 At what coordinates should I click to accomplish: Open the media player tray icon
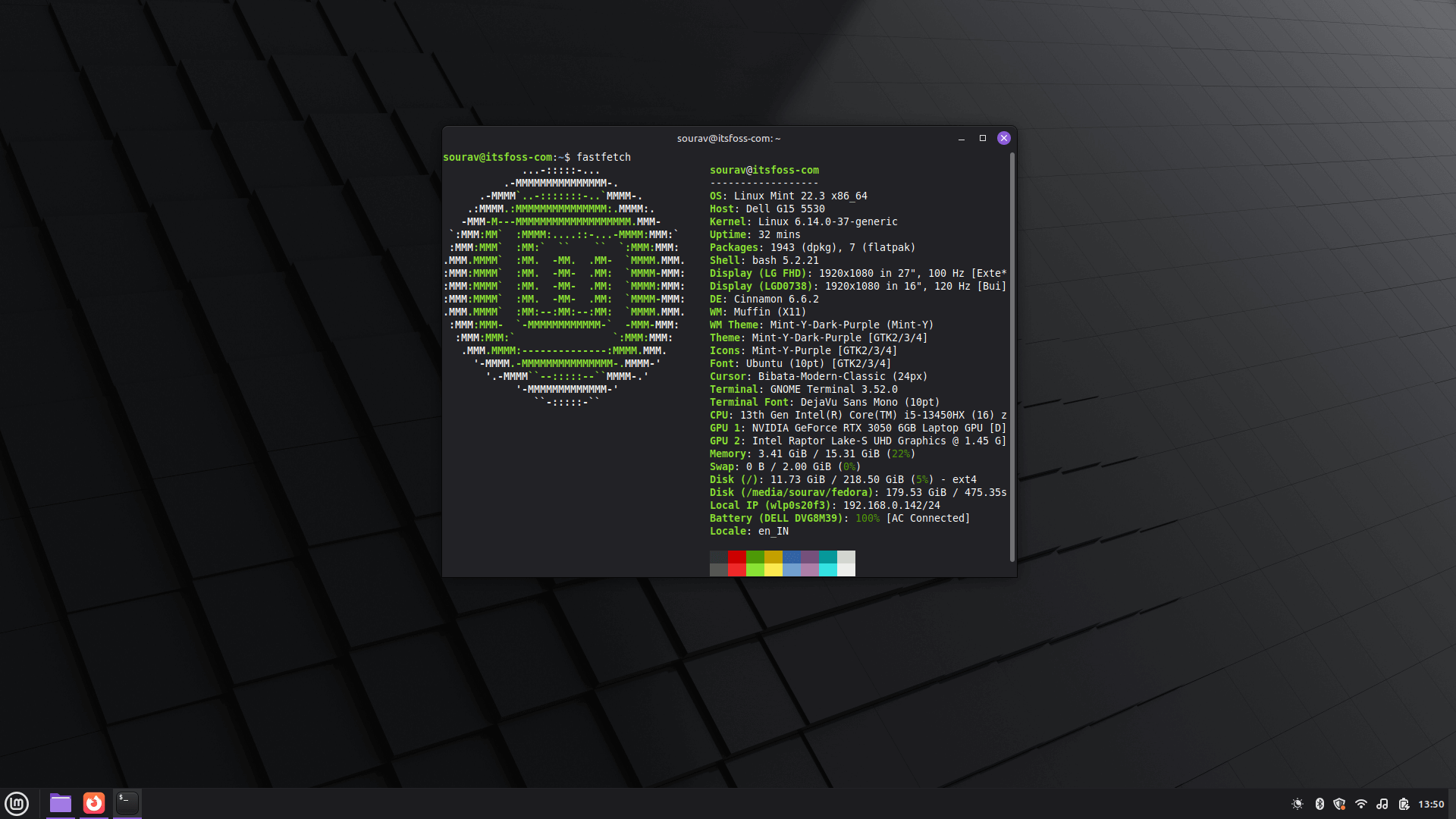coord(1384,804)
